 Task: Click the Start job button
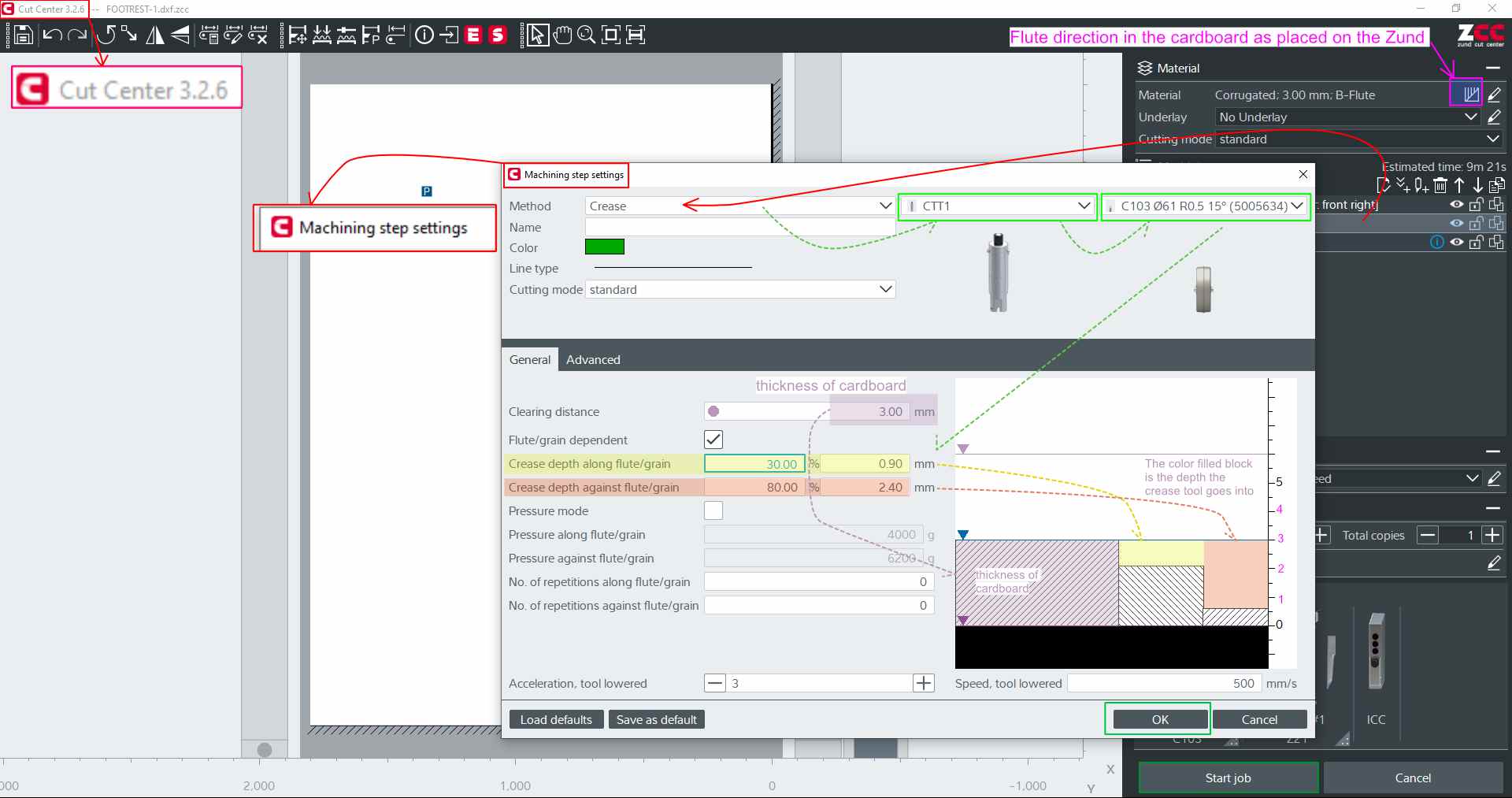(x=1228, y=778)
